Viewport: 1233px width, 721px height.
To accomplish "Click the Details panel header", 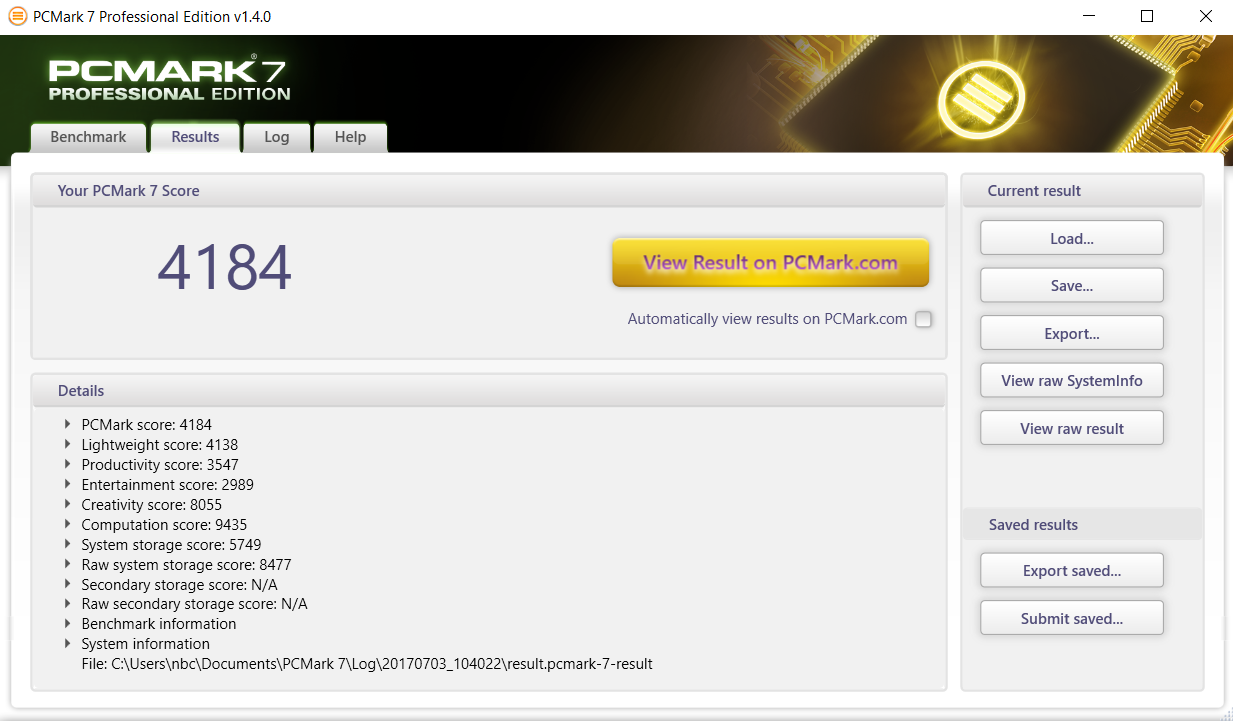I will click(x=489, y=391).
